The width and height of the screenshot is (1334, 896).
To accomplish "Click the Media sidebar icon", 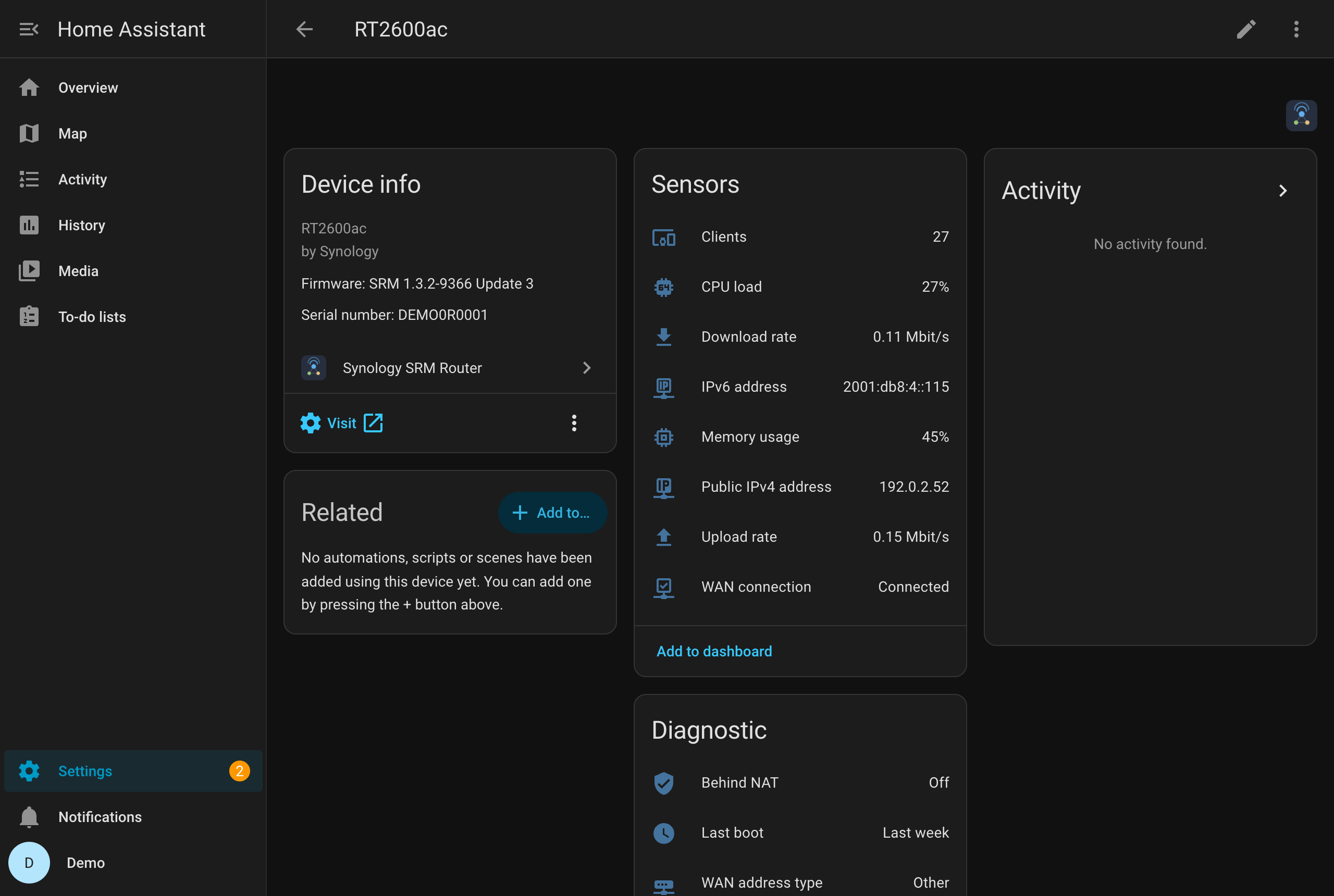I will click(29, 271).
